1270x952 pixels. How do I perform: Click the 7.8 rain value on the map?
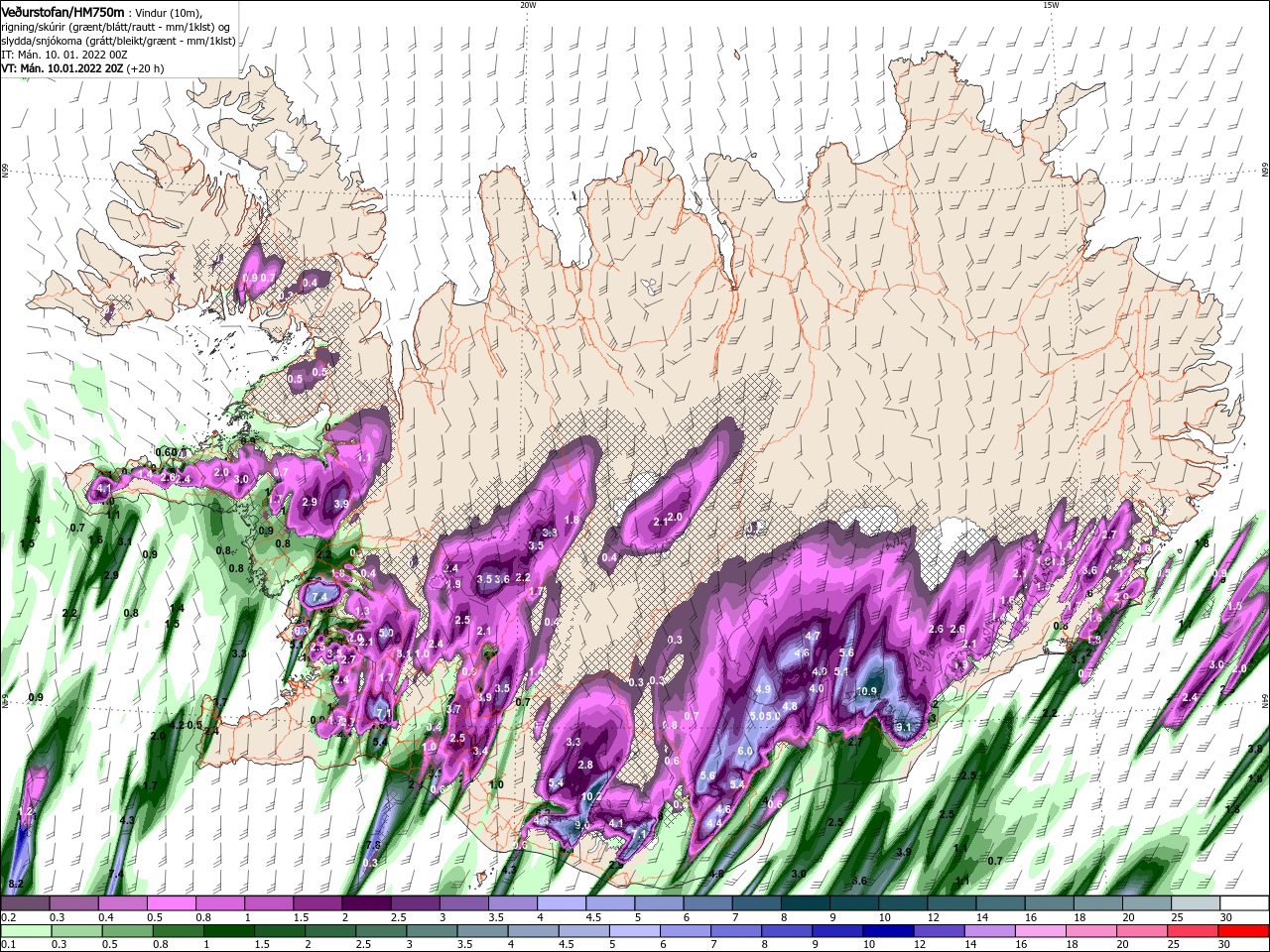pyautogui.click(x=373, y=845)
